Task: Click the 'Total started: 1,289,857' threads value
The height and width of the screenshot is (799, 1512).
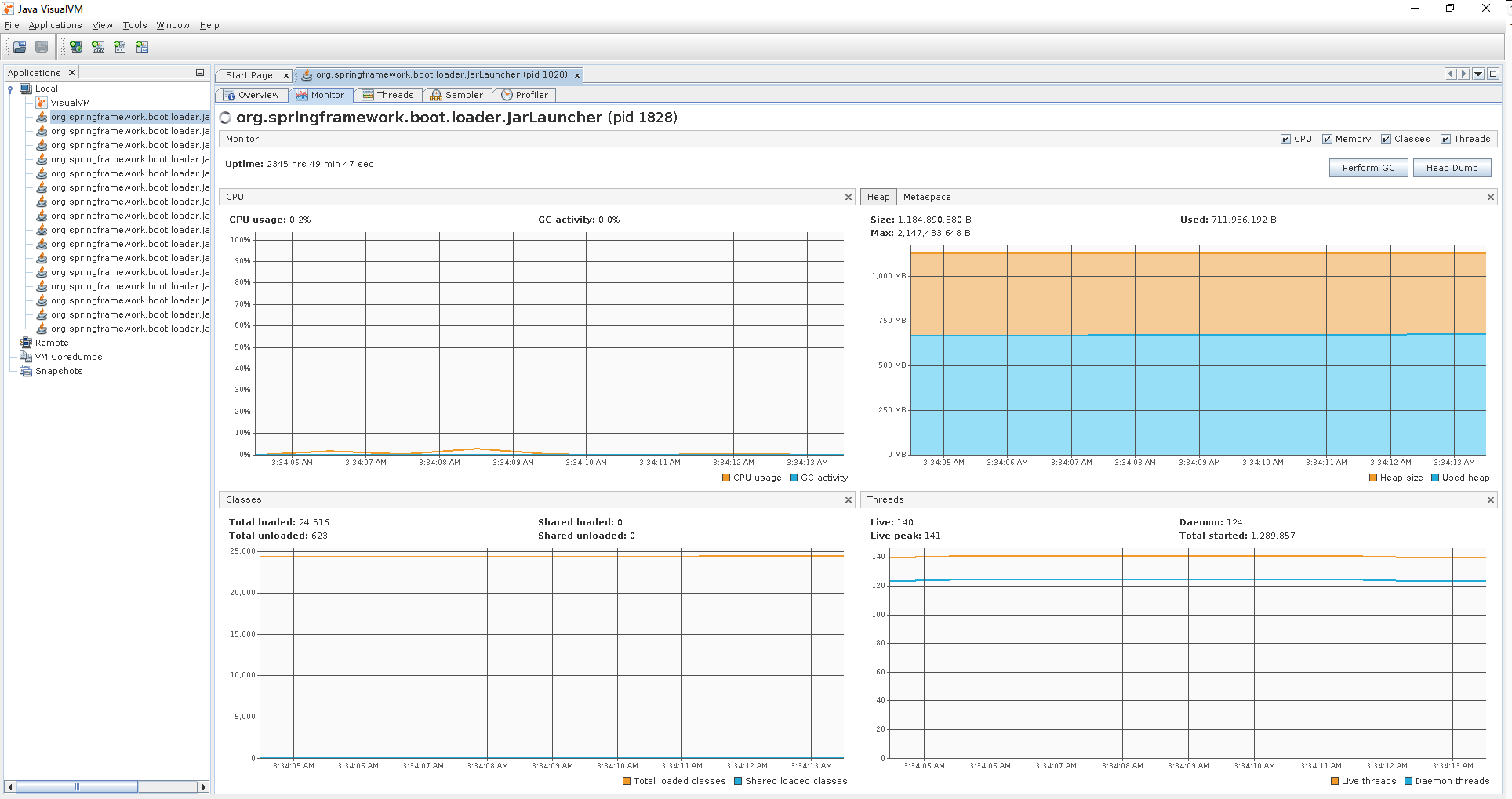Action: click(x=1238, y=536)
